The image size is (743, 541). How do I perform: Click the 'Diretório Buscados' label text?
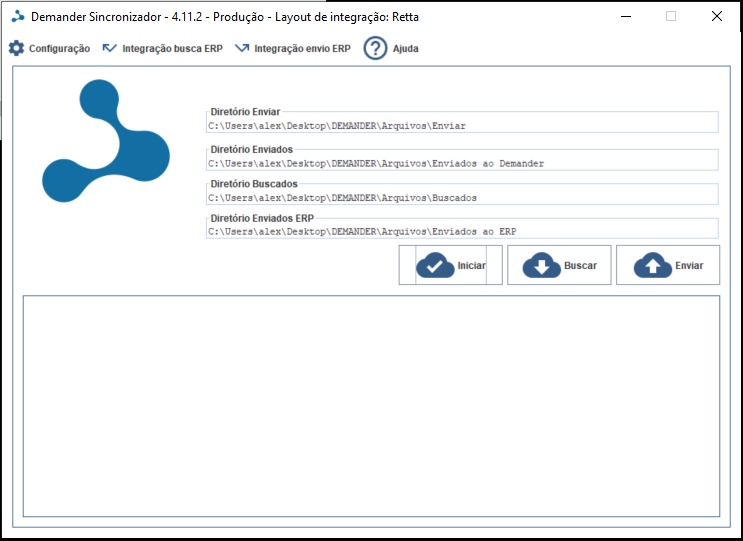click(254, 184)
